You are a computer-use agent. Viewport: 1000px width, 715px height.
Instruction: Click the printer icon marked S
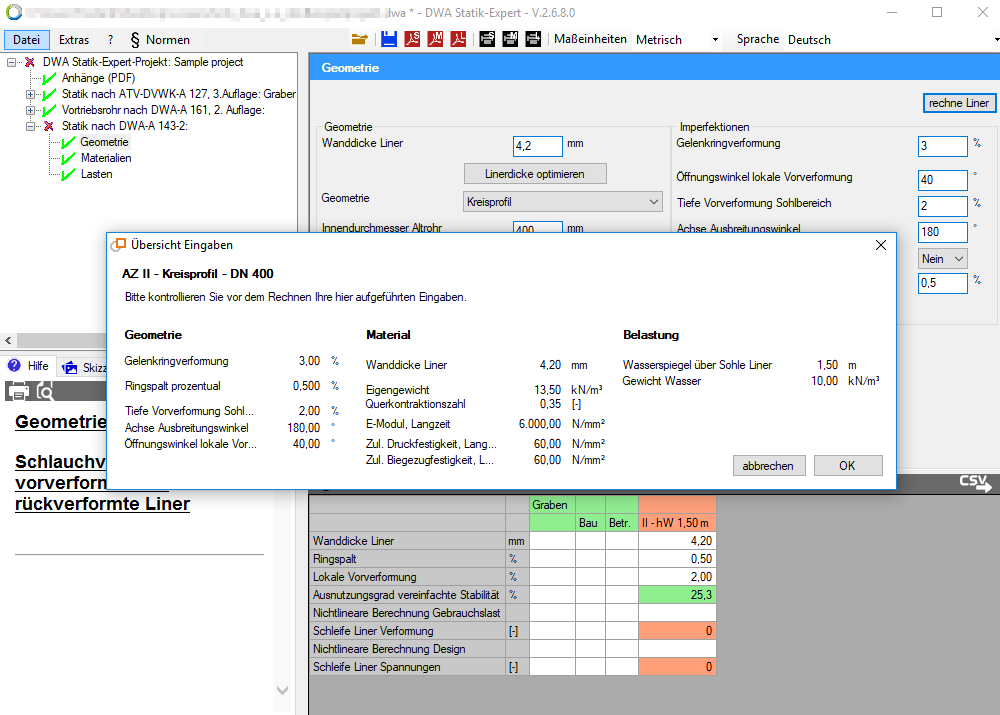[x=487, y=39]
